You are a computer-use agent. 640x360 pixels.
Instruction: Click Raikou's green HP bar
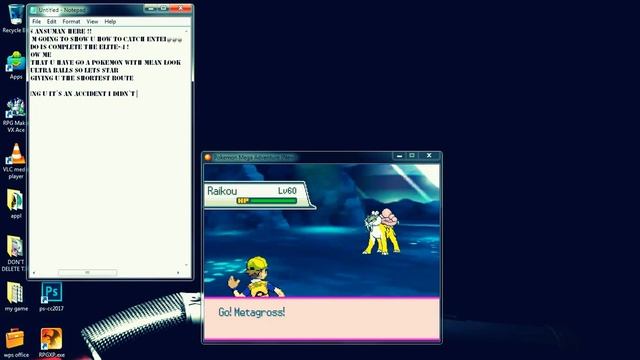coord(273,201)
